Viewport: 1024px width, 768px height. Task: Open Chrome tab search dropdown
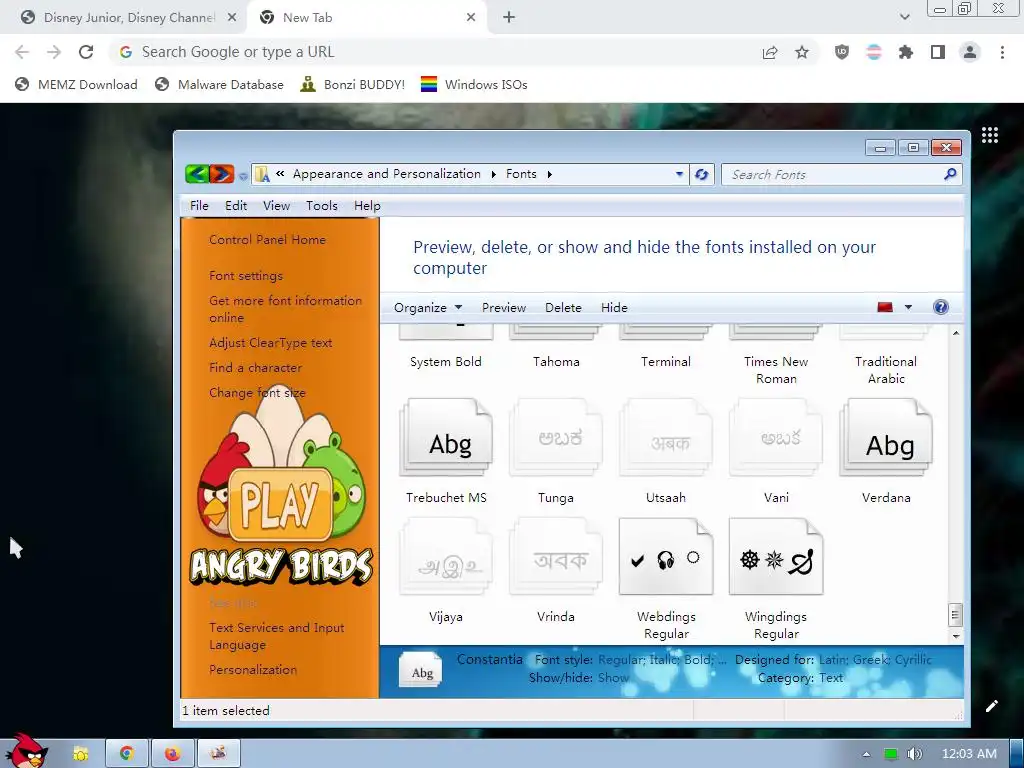tap(904, 17)
